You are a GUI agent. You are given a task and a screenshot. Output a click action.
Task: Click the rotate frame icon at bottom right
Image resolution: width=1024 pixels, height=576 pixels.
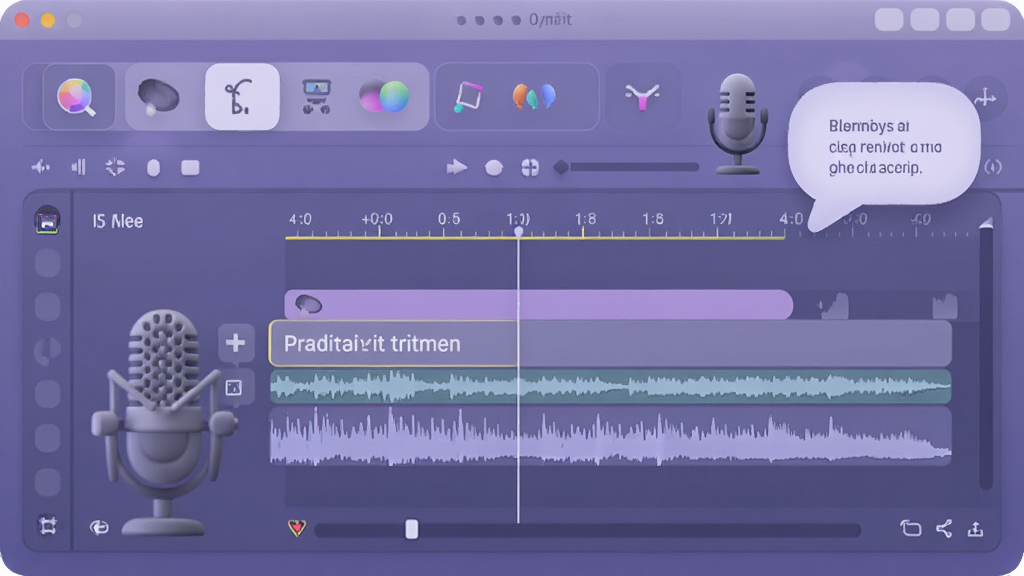coord(910,528)
